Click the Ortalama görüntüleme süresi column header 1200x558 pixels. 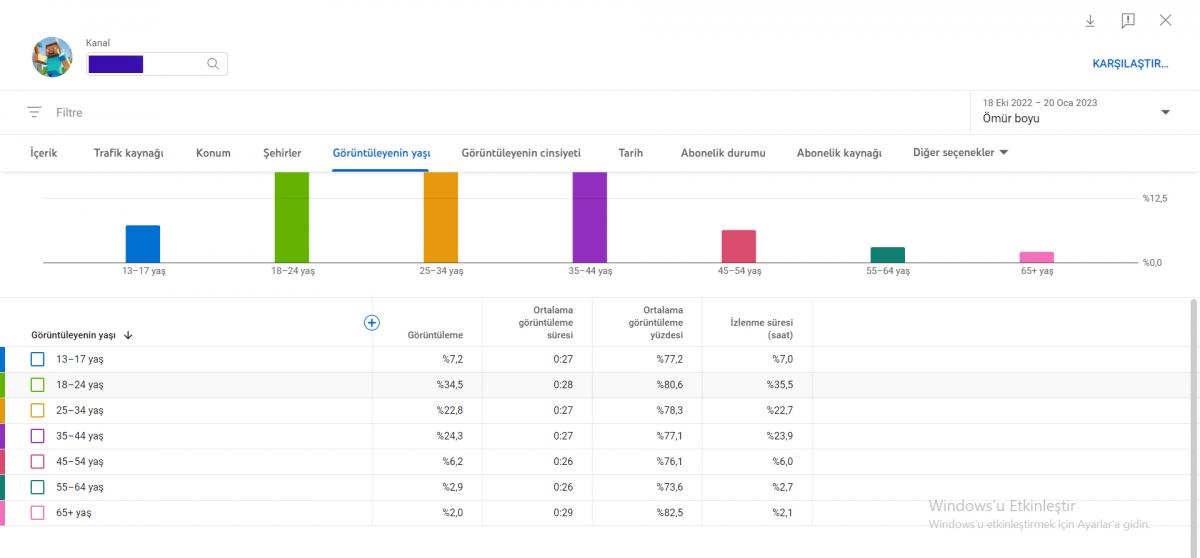546,322
